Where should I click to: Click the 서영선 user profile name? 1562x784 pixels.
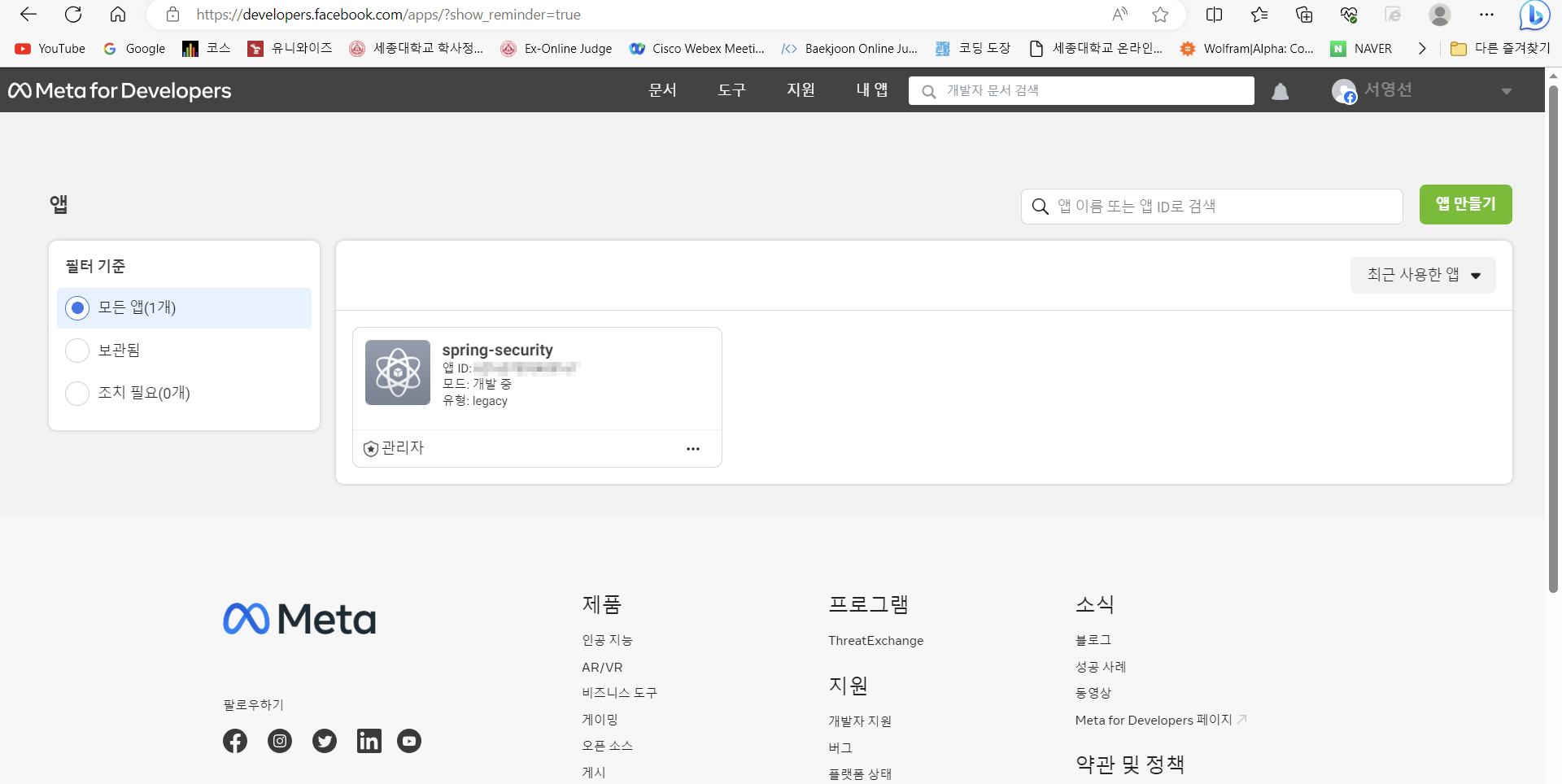1388,89
